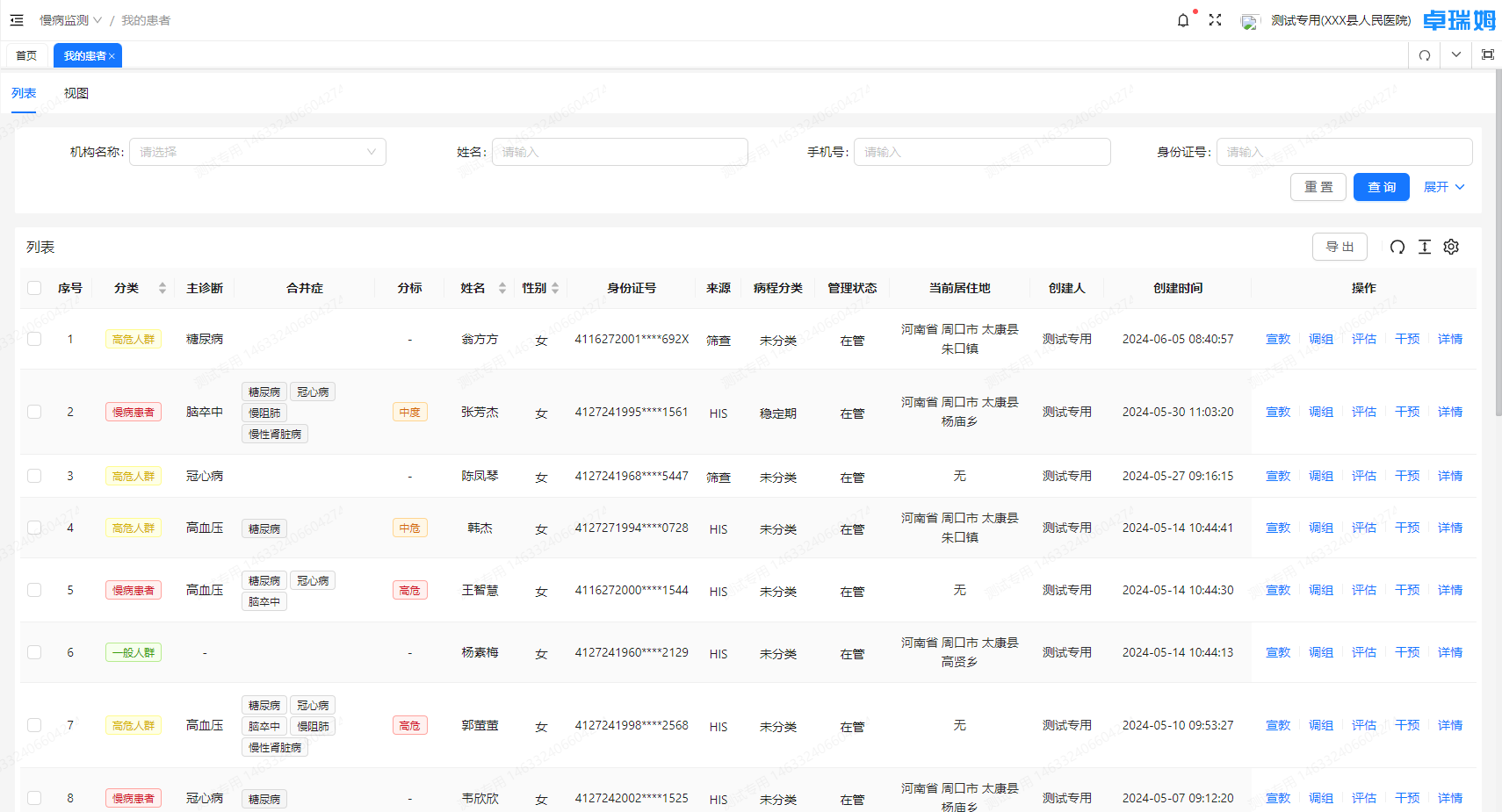Click 慢性肾脏病 tag in row 2
The width and height of the screenshot is (1502, 812).
(275, 434)
